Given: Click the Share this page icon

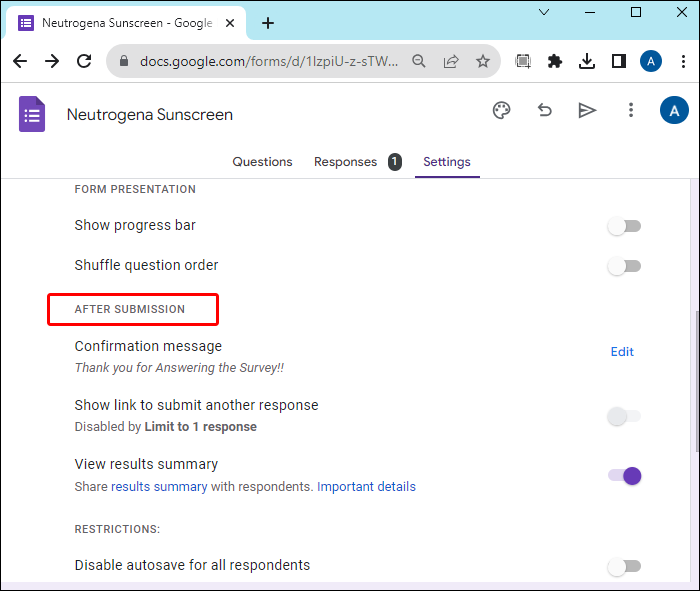Looking at the screenshot, I should pos(451,61).
